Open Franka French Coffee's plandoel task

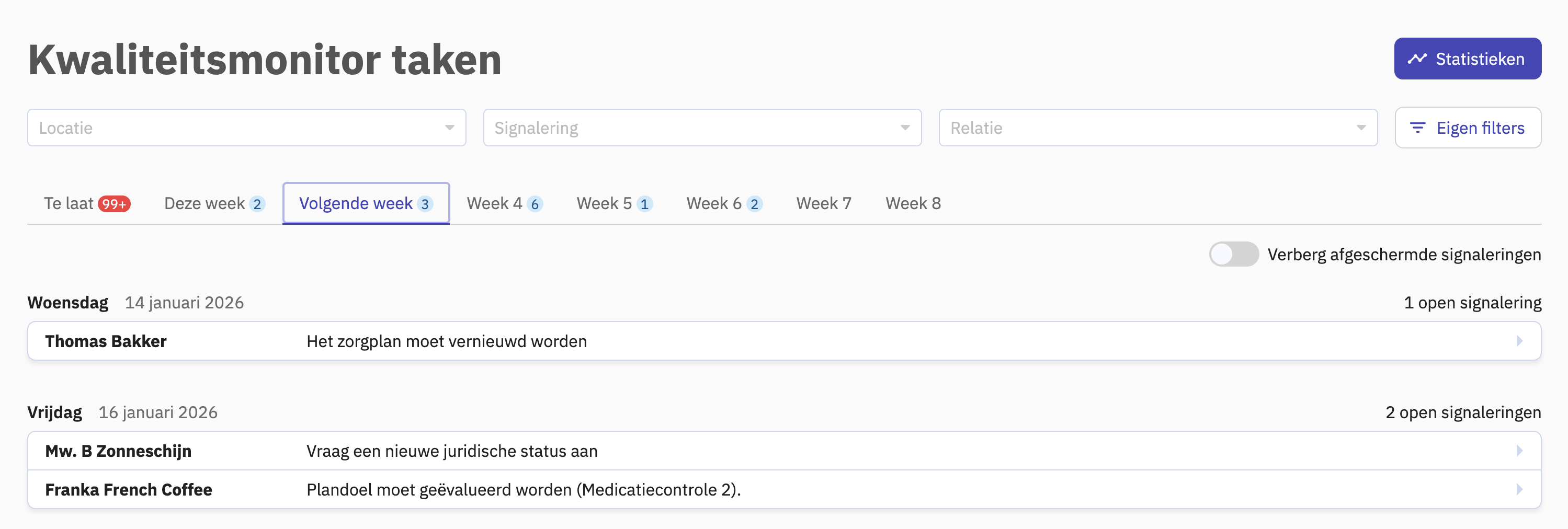[x=524, y=489]
